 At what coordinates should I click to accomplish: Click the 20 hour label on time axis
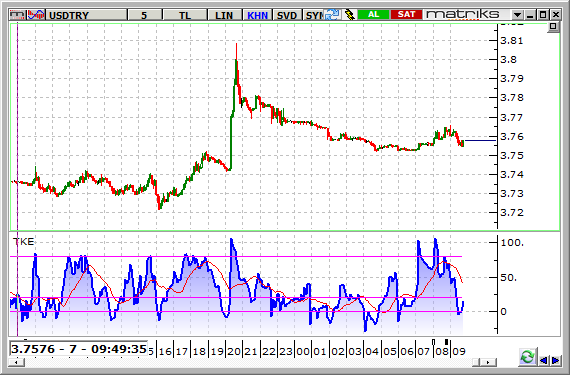coord(234,351)
